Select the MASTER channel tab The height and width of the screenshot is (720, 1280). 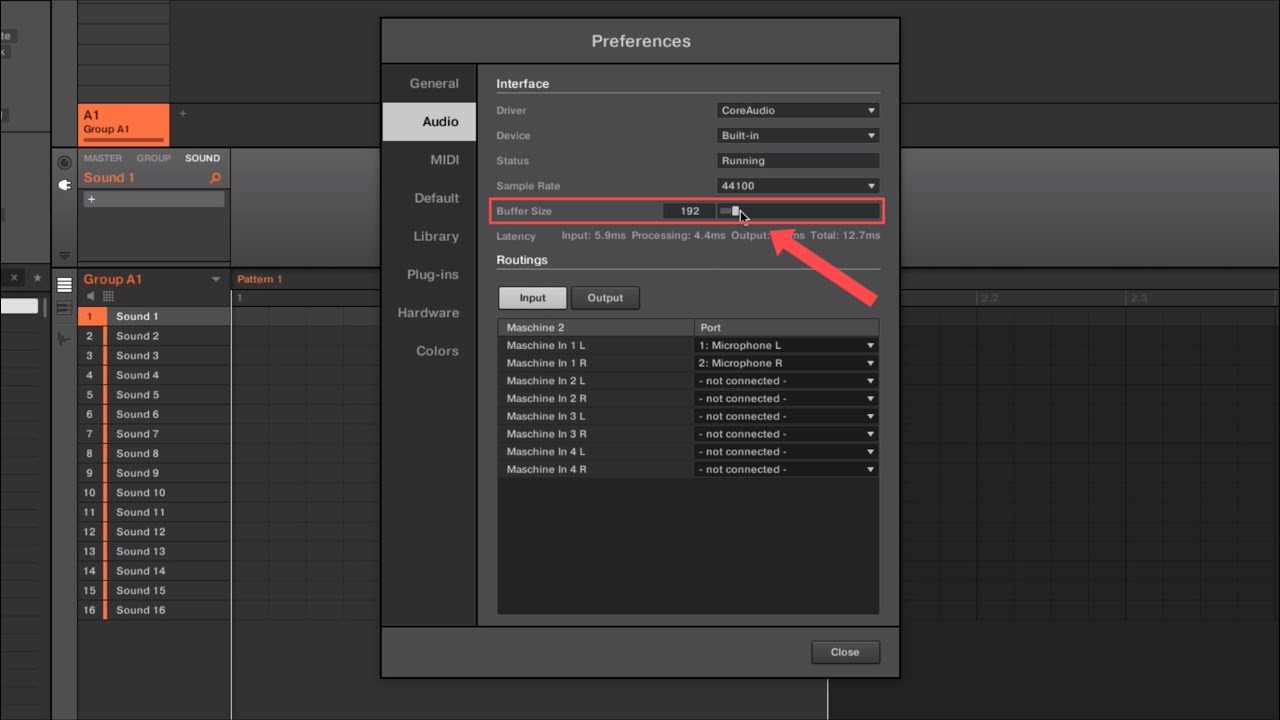(102, 158)
